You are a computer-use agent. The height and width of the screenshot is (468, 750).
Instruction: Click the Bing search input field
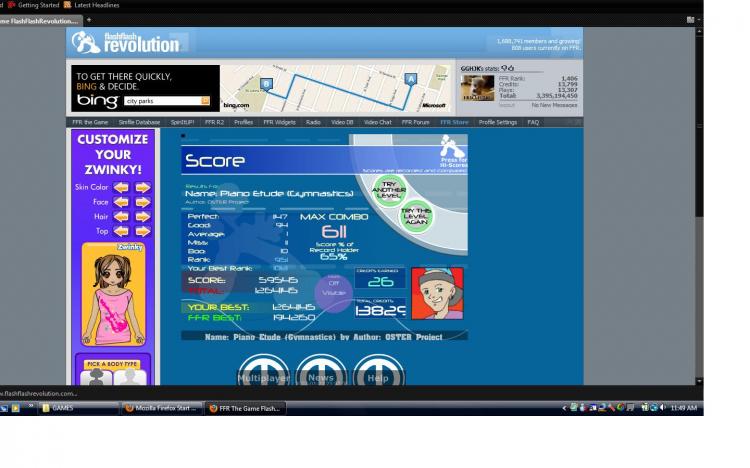(163, 101)
